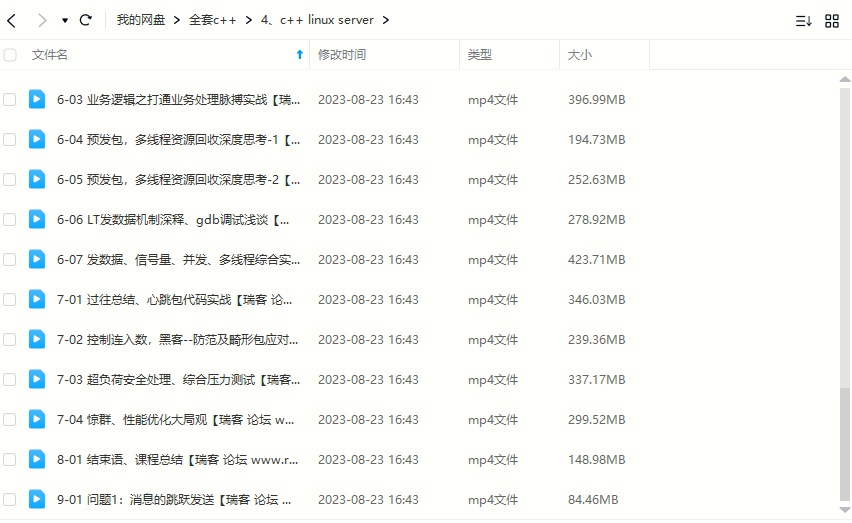
Task: Check the box for file 6-04
Action: (x=10, y=139)
